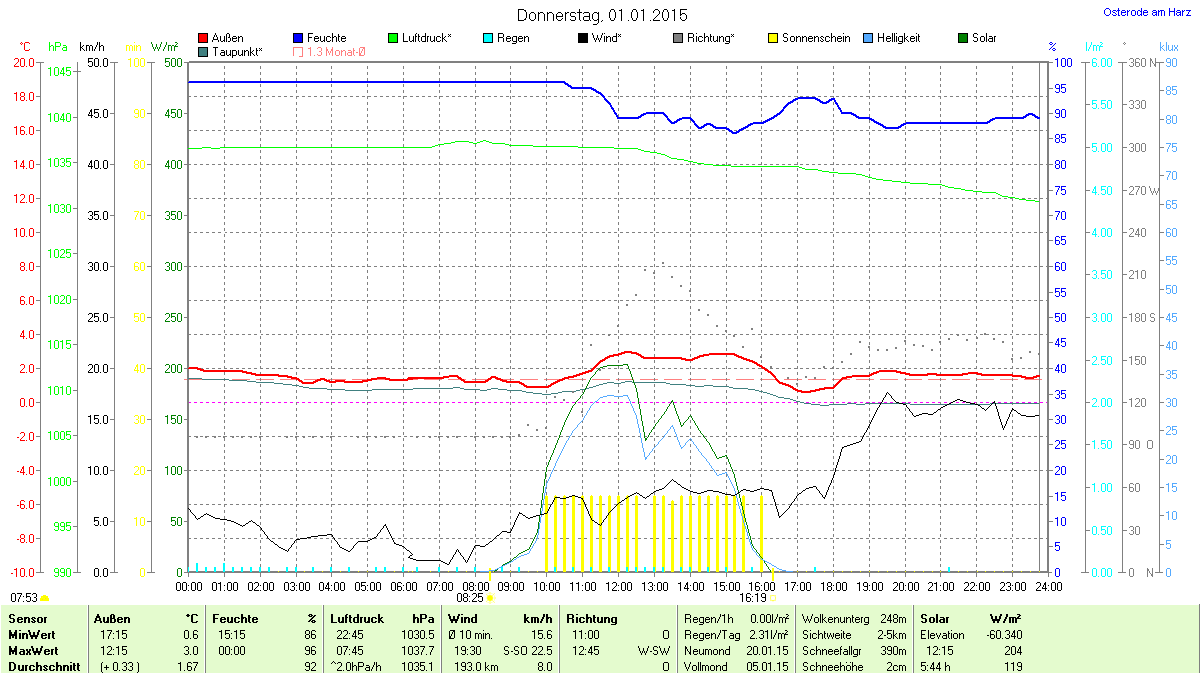
Task: Click the Taupunkt legend square
Action: (204, 51)
